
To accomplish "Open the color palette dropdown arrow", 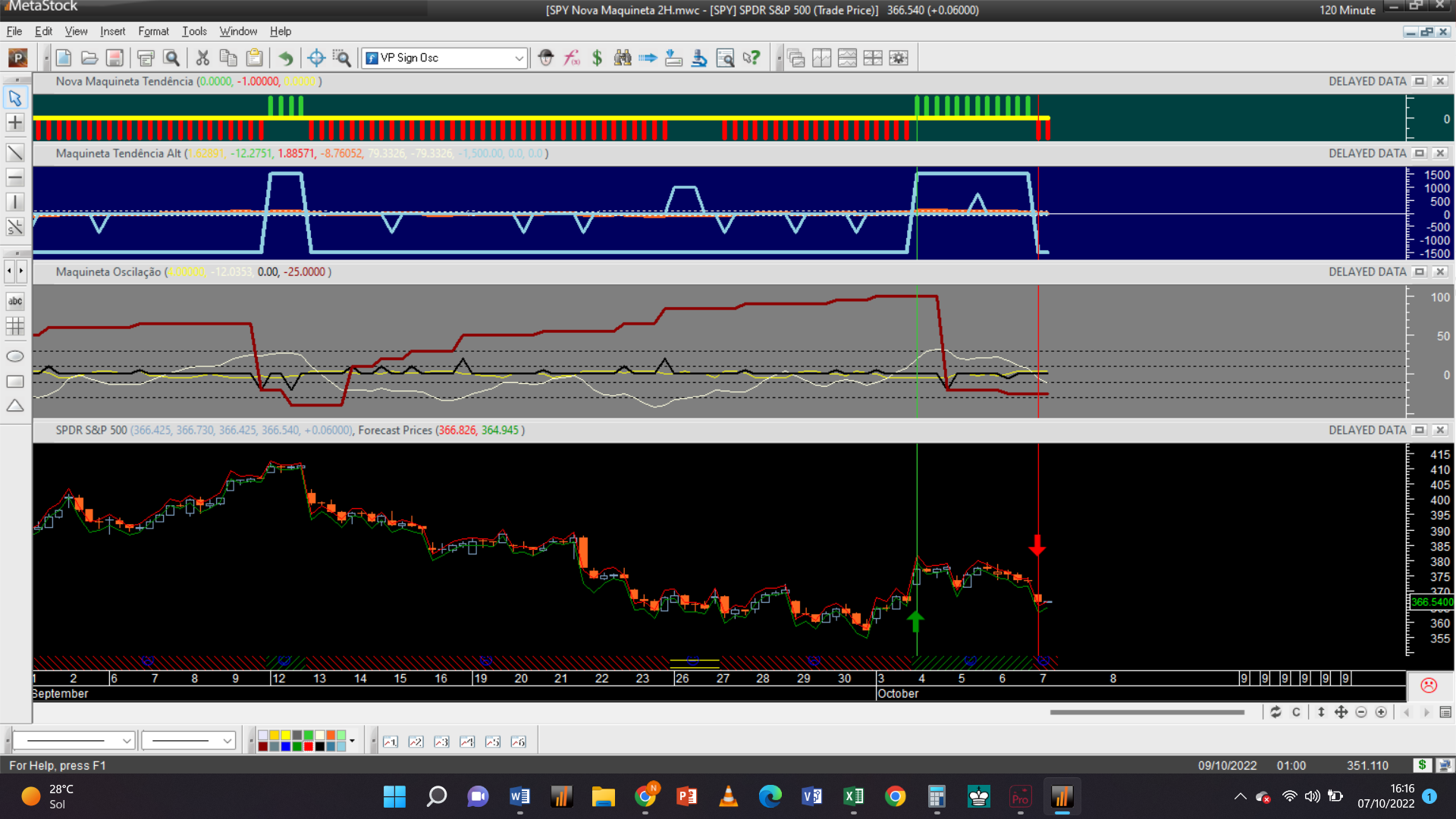I will pos(352,741).
